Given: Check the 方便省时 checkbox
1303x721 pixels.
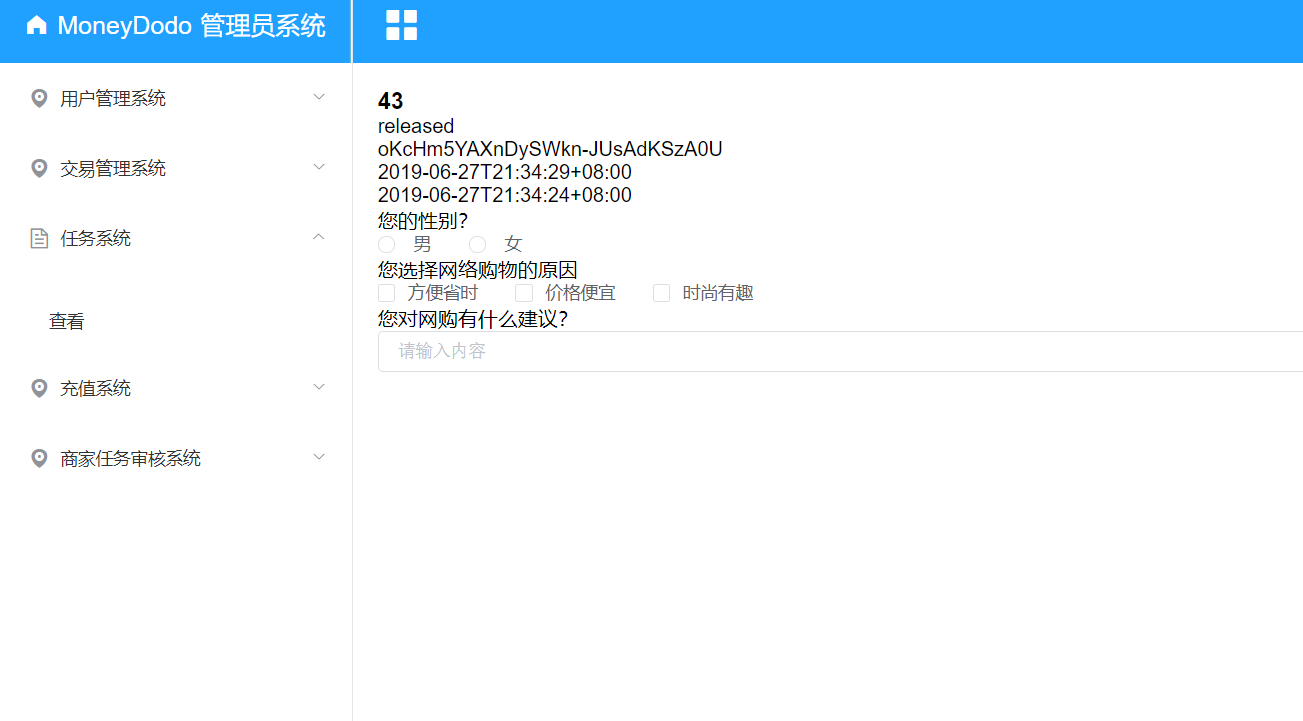Looking at the screenshot, I should (386, 293).
